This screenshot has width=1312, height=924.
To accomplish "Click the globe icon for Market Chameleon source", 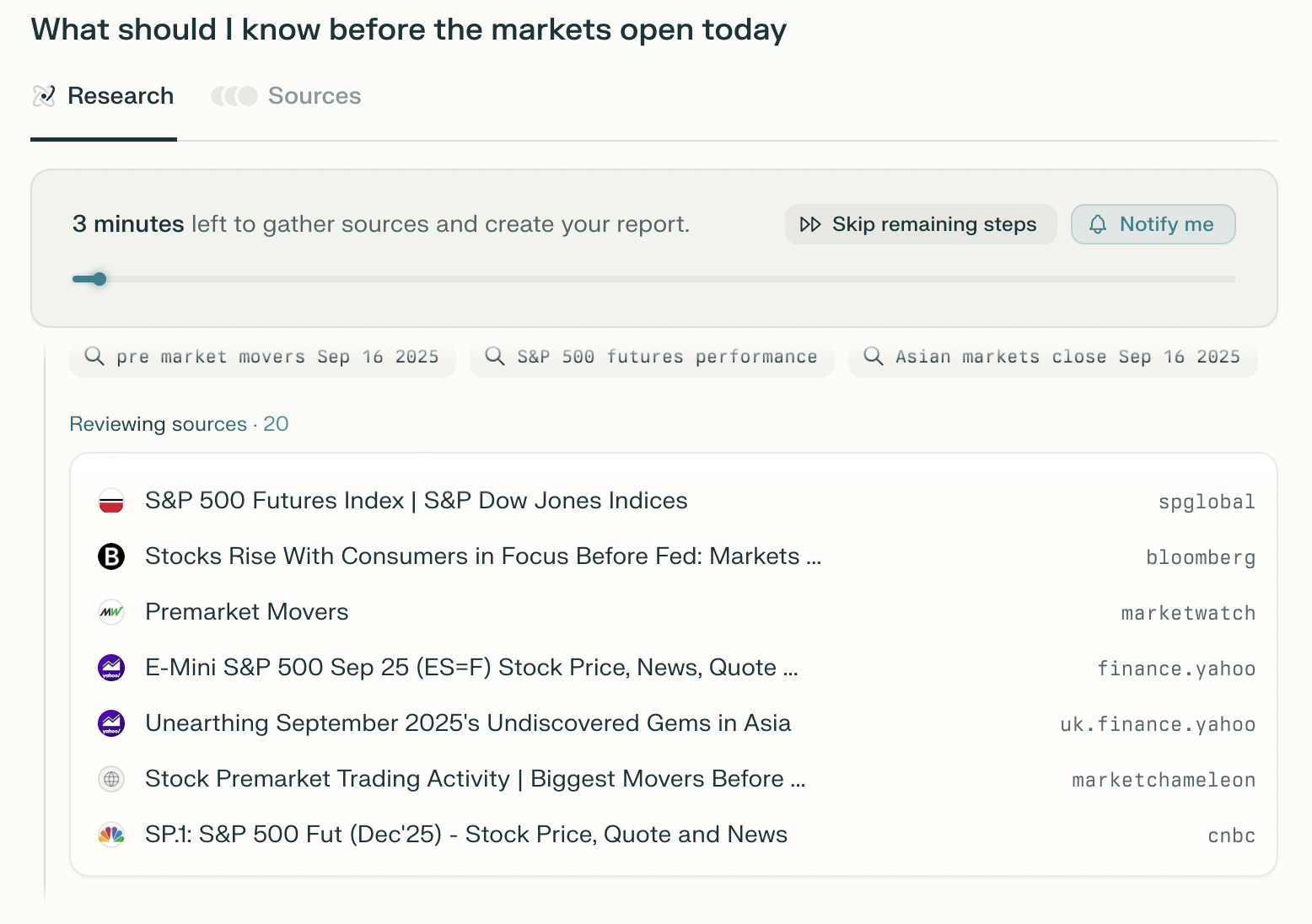I will click(111, 780).
